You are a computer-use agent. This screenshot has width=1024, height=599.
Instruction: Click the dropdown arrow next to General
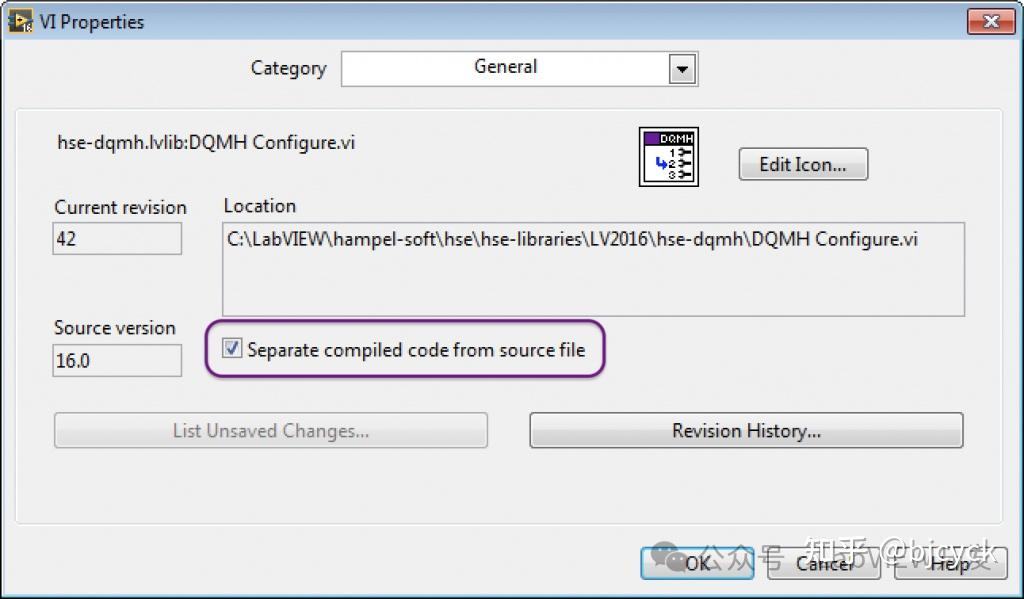[682, 68]
